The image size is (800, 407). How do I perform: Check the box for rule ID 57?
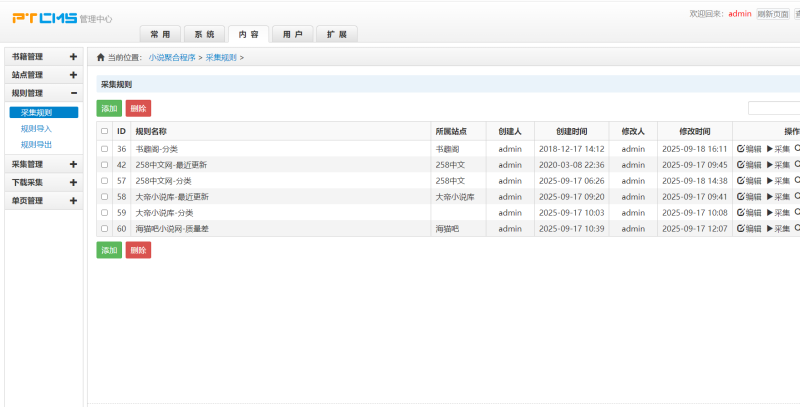click(x=105, y=181)
